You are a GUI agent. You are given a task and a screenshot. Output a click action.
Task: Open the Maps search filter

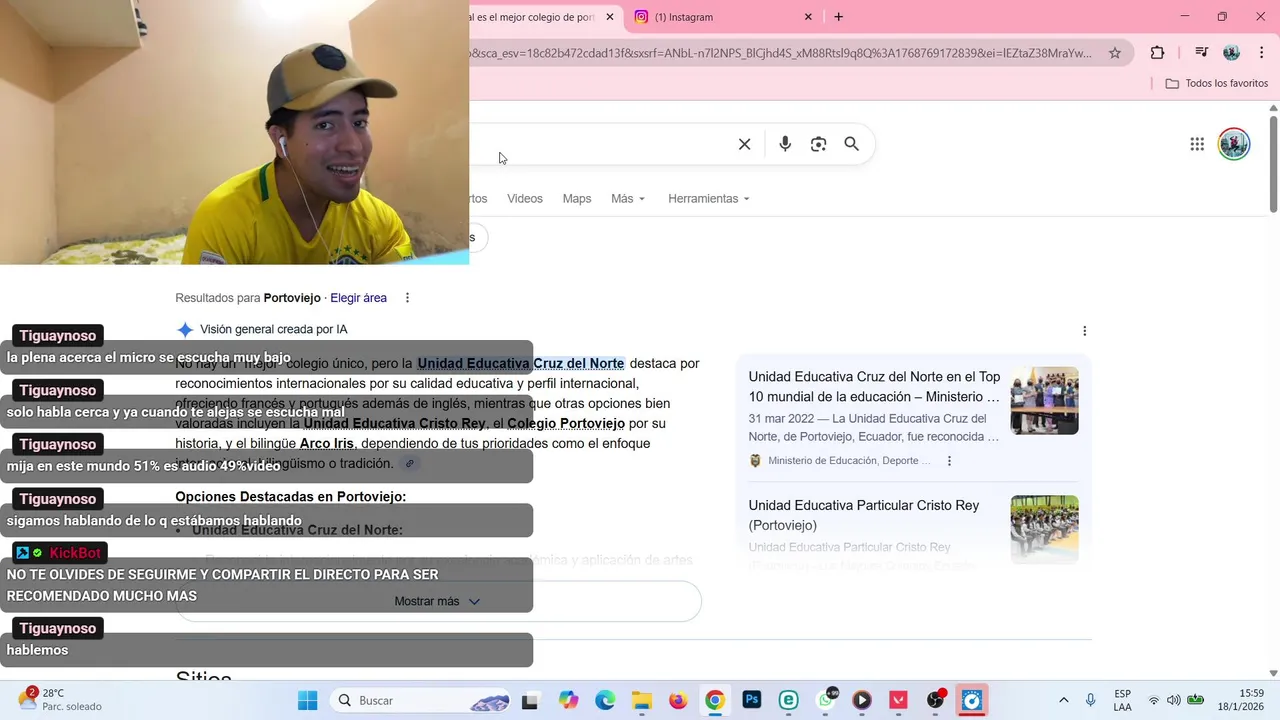click(577, 199)
